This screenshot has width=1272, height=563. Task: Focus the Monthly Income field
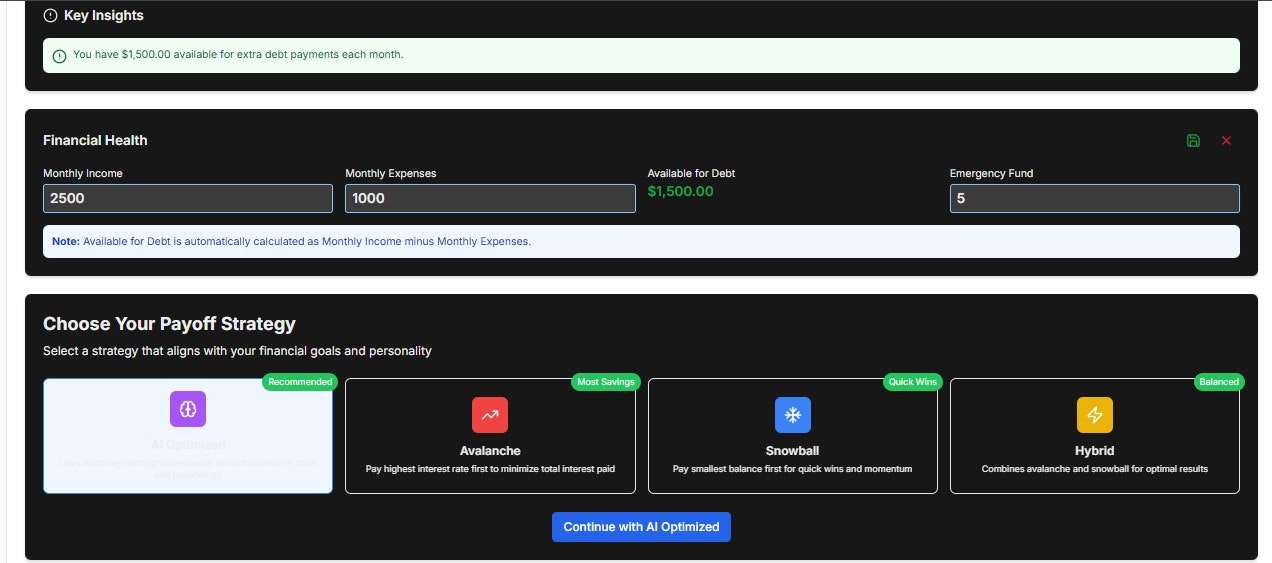coord(188,198)
